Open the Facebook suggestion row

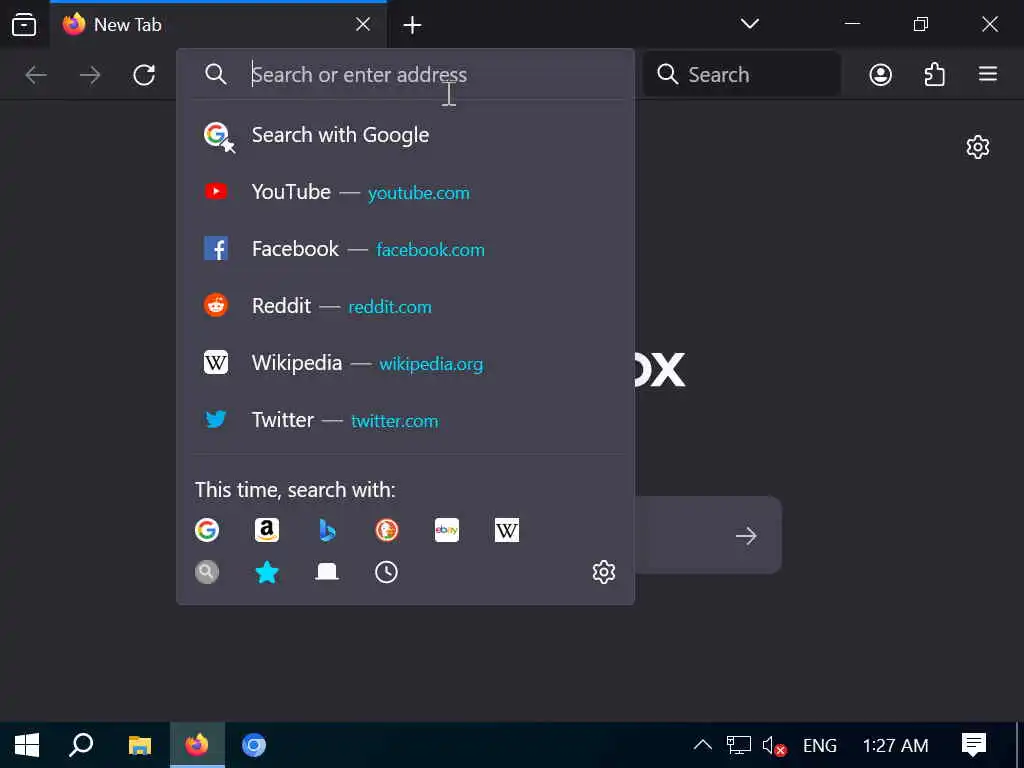click(406, 249)
